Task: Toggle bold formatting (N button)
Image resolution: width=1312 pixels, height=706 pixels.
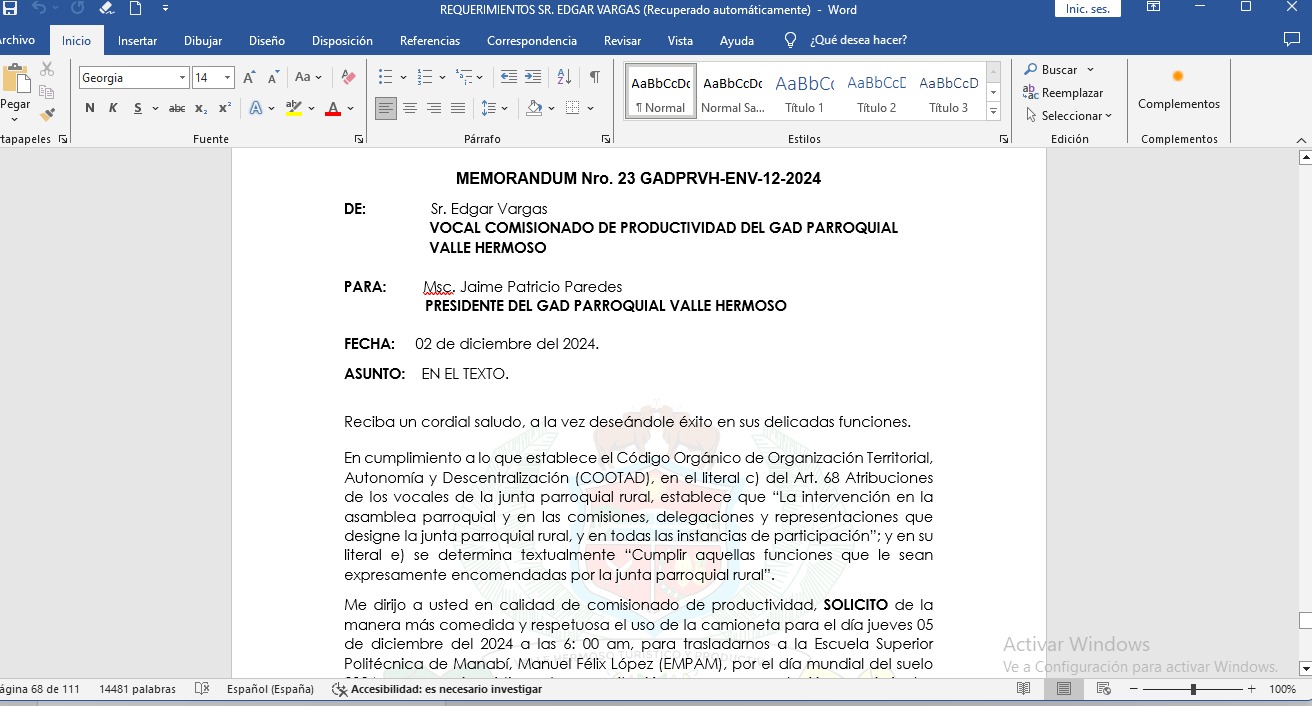Action: tap(90, 108)
